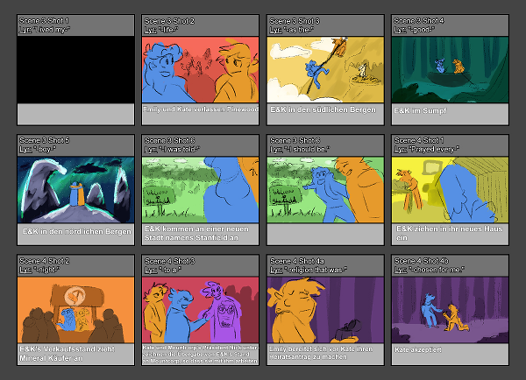Click the proposal scene thumbnail for Shot 4b
Image resolution: width=526 pixels, height=380 pixels.
click(450, 310)
